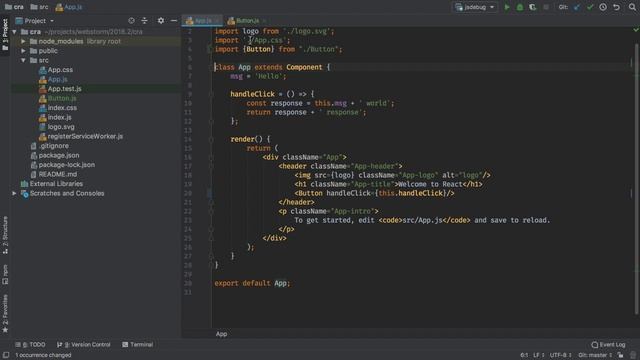Show Git history with the clock icon
This screenshot has height=360, width=640.
pos(603,7)
